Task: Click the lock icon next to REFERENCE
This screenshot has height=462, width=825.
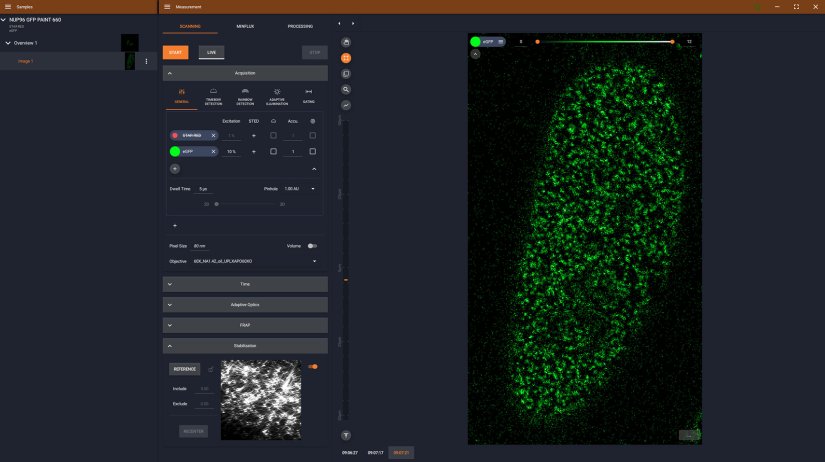Action: click(x=210, y=369)
